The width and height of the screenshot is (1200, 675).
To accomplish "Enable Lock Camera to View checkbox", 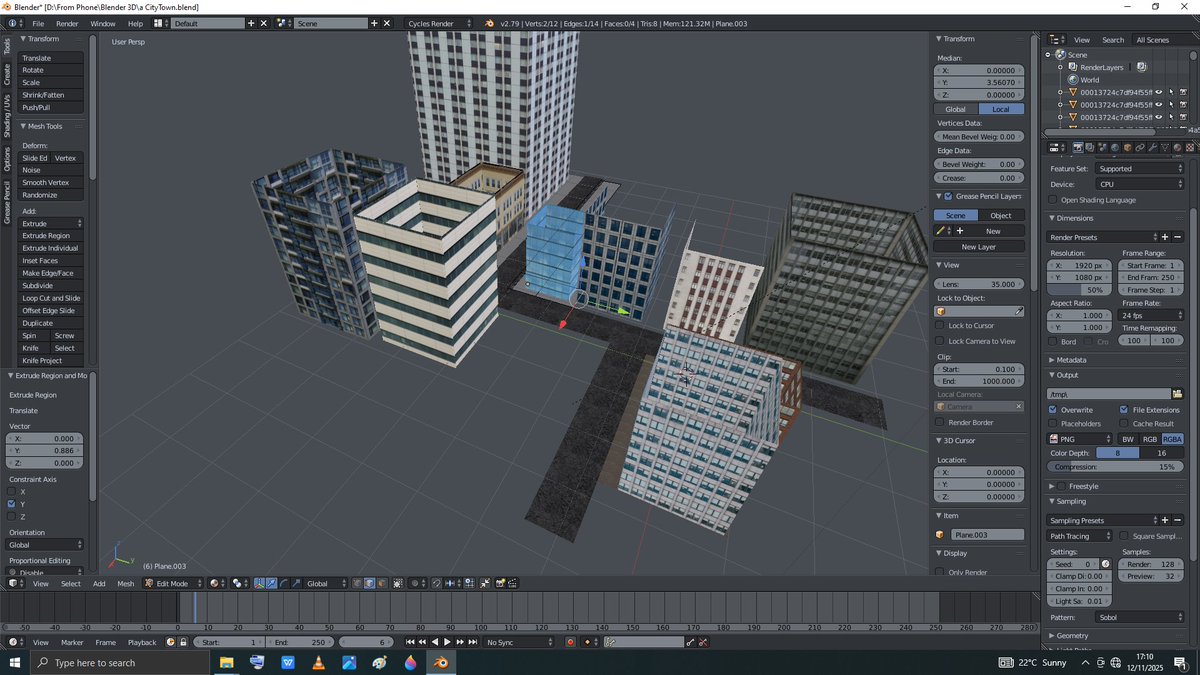I will pyautogui.click(x=940, y=341).
